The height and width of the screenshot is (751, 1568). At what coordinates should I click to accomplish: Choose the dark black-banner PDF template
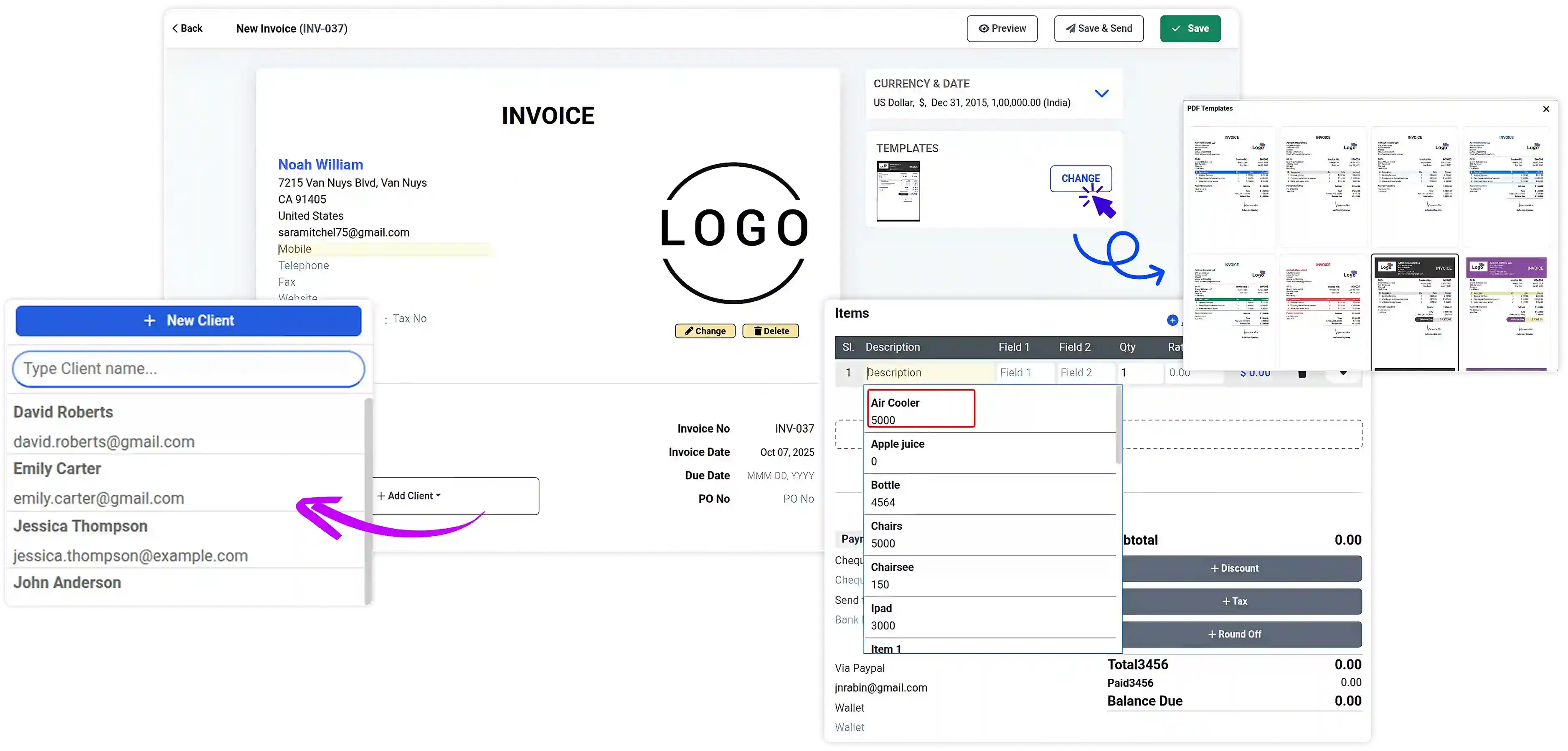tap(1415, 313)
